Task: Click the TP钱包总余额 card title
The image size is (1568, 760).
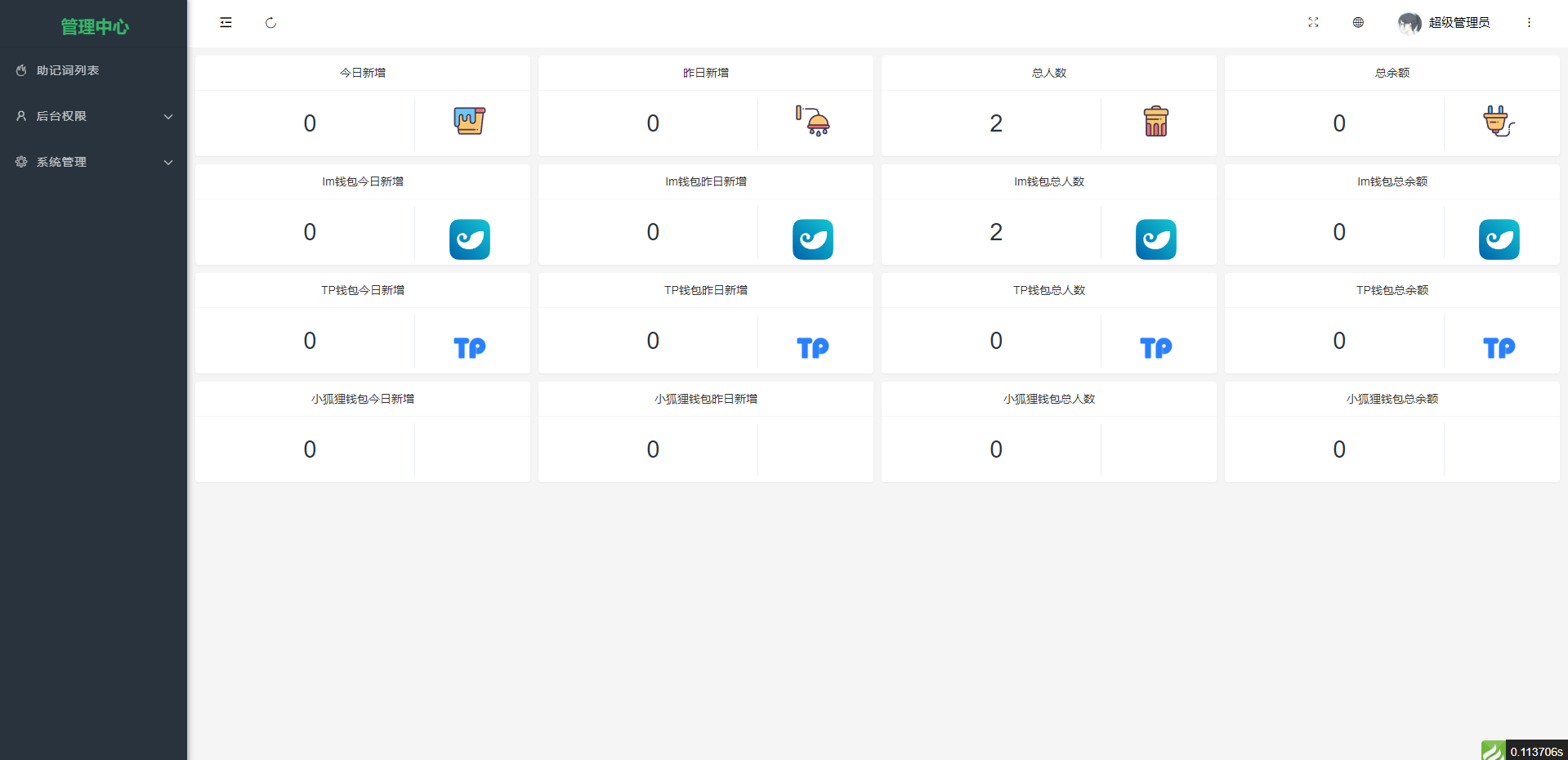Action: point(1392,290)
